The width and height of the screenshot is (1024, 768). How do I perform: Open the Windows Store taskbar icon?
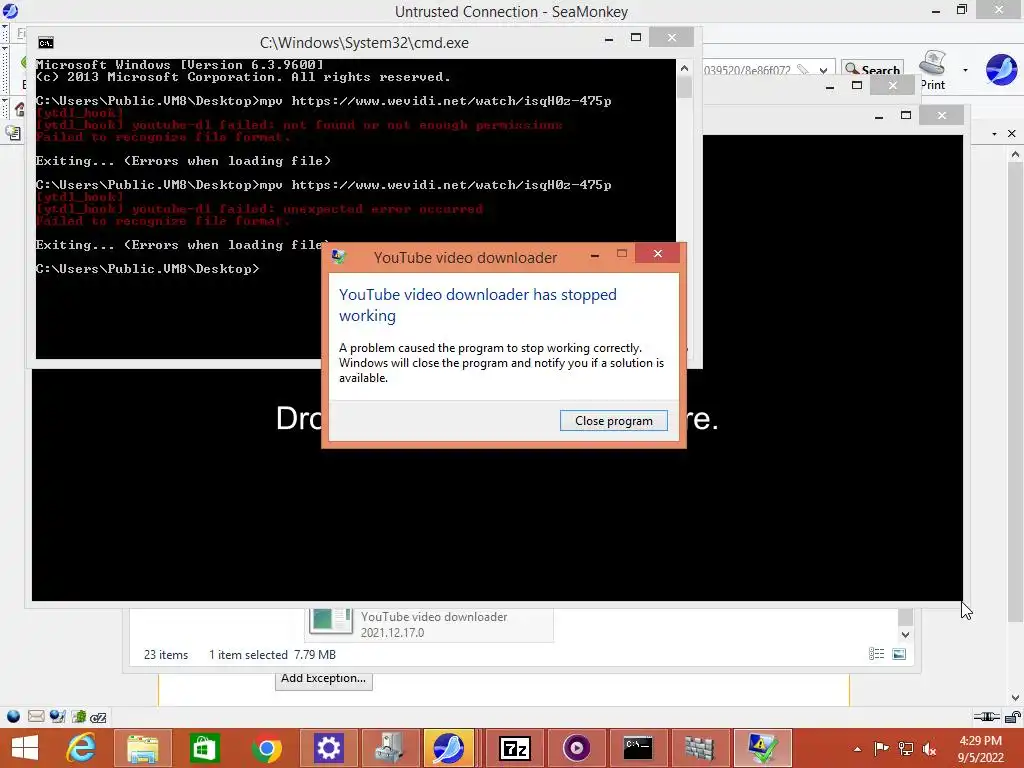(204, 748)
